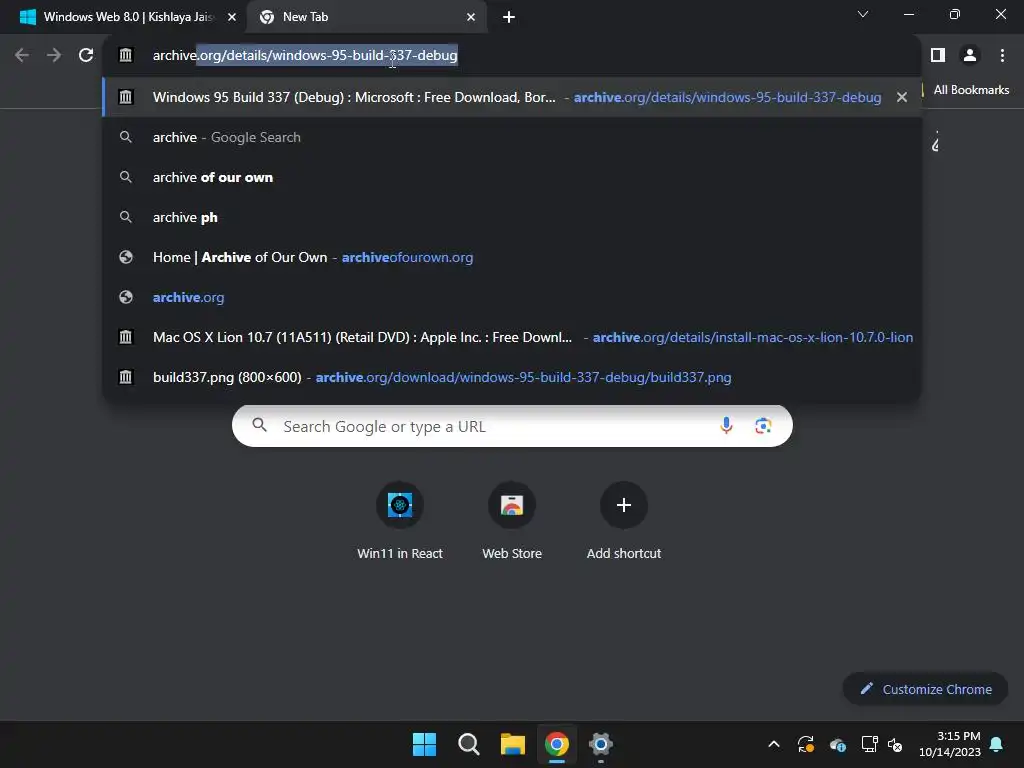The height and width of the screenshot is (768, 1024).
Task: Toggle the side panel icon
Action: tap(938, 56)
